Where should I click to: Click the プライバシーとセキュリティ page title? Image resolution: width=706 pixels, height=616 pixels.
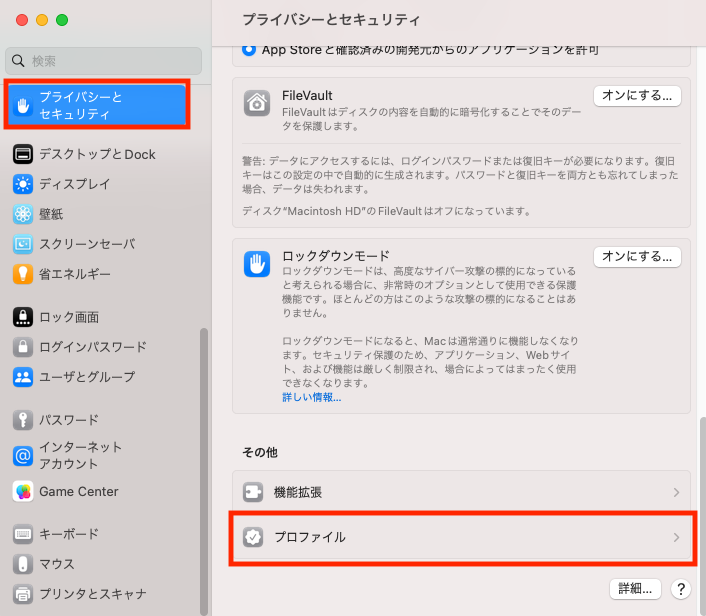click(x=331, y=20)
